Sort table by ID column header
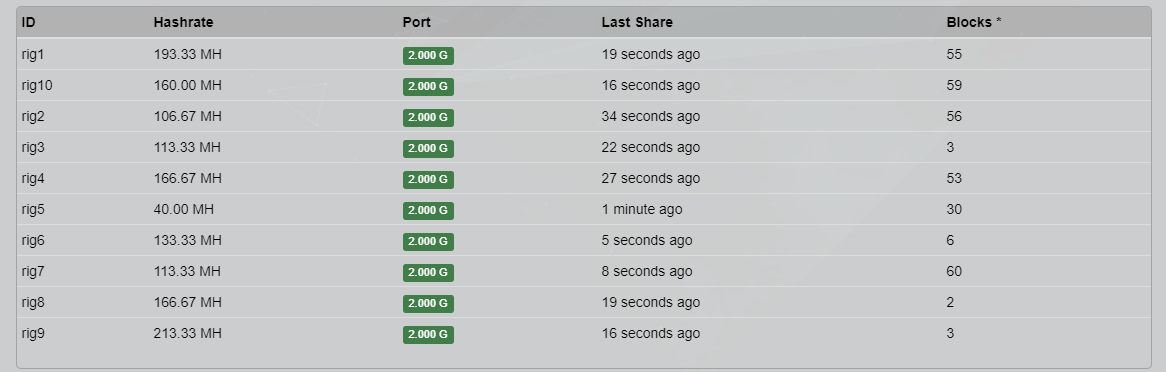Image resolution: width=1166 pixels, height=372 pixels. (x=28, y=22)
